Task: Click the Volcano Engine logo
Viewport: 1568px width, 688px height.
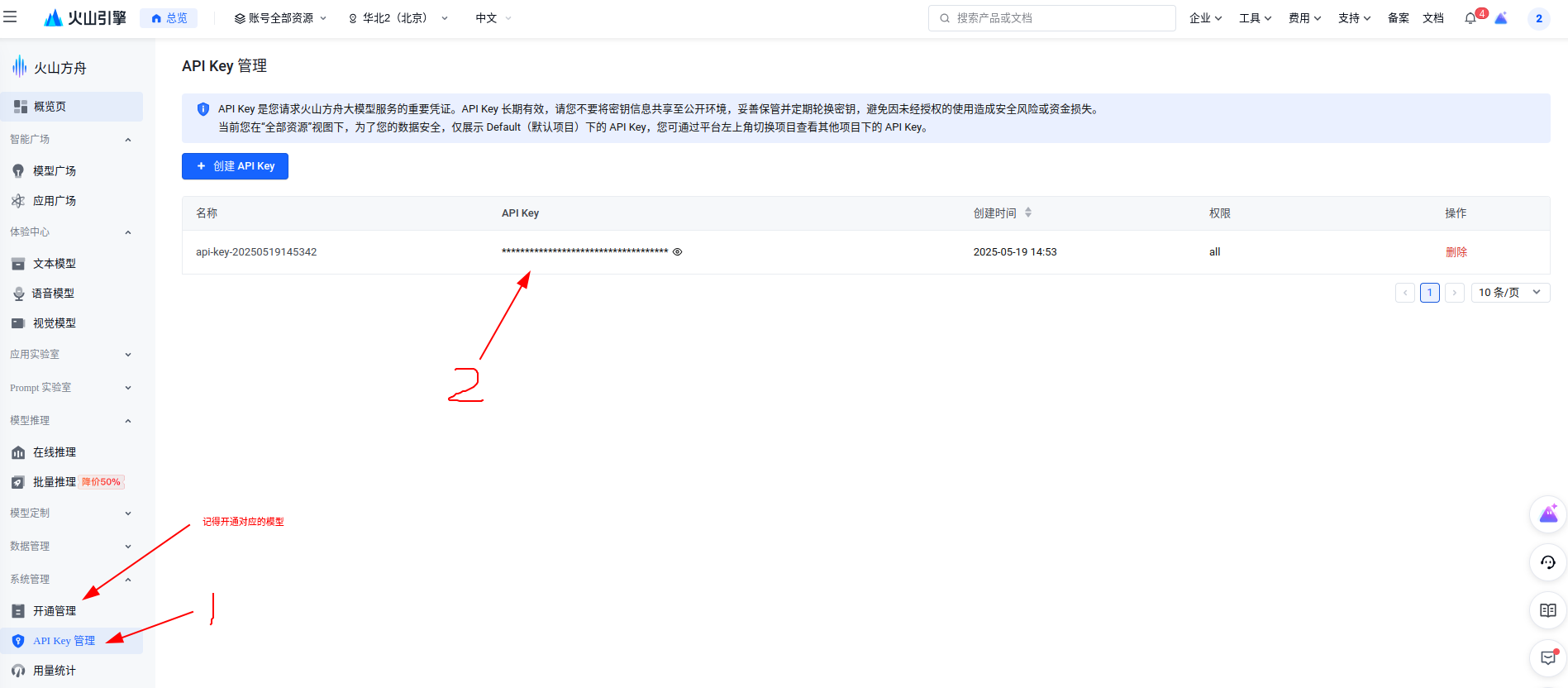Action: tap(85, 17)
